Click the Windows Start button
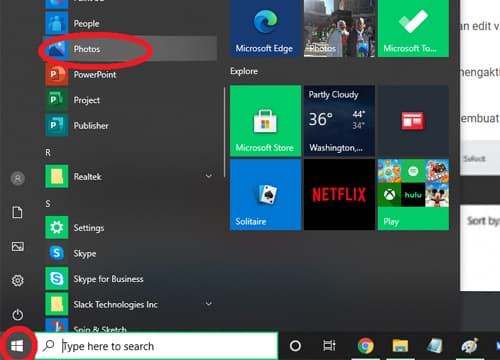 tap(17, 346)
